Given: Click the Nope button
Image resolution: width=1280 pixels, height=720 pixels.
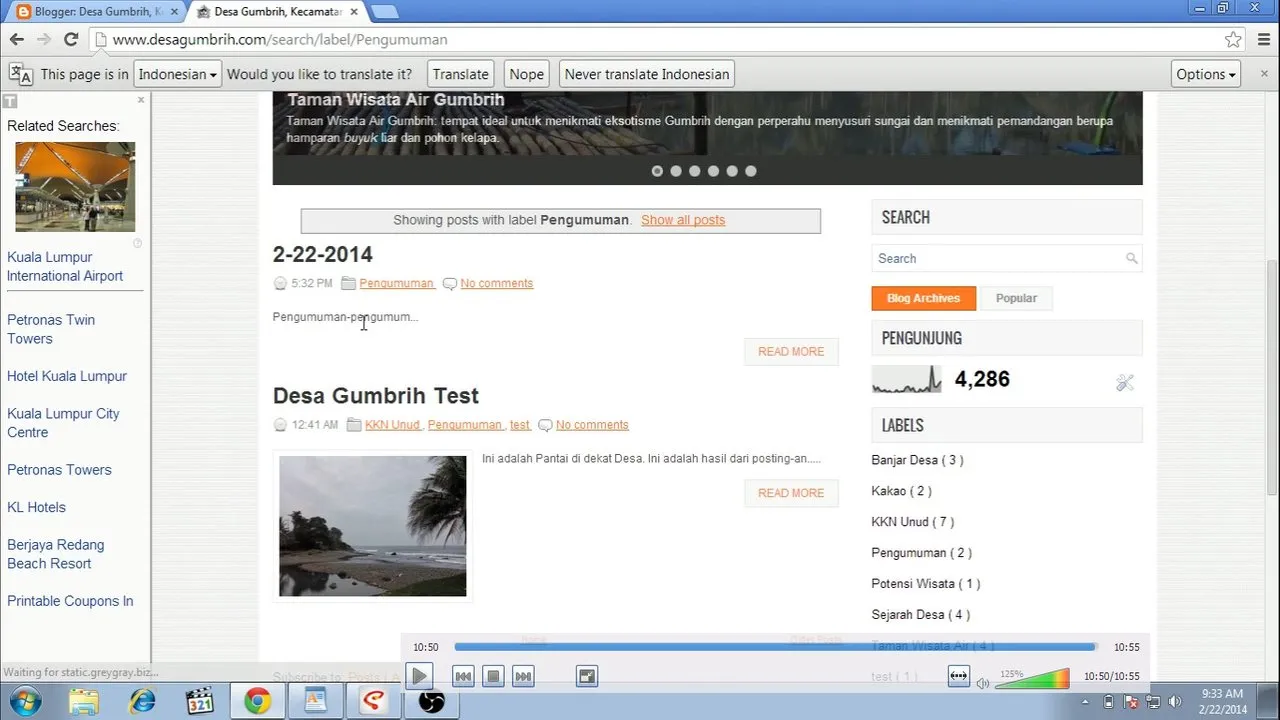Looking at the screenshot, I should [526, 74].
